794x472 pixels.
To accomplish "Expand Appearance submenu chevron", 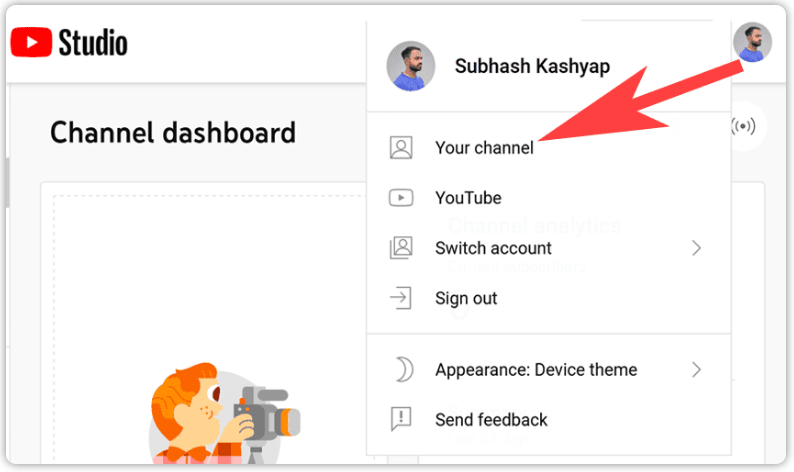I will pyautogui.click(x=697, y=370).
